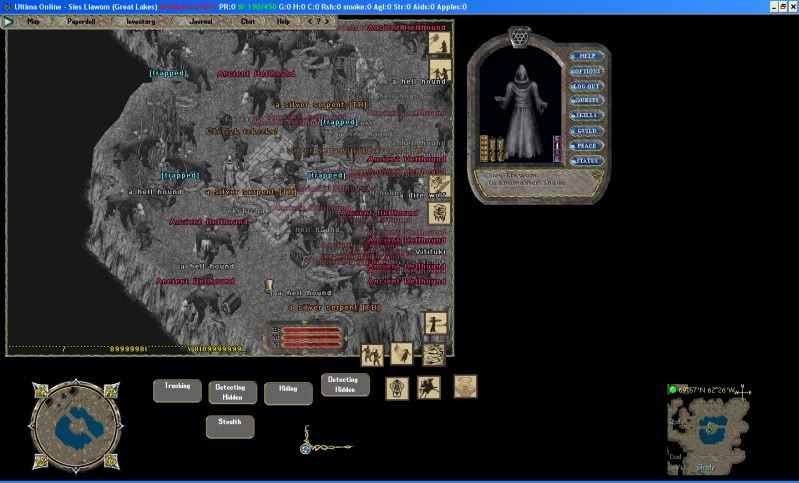Use Detecting Hidden button right of Hiding

click(345, 385)
